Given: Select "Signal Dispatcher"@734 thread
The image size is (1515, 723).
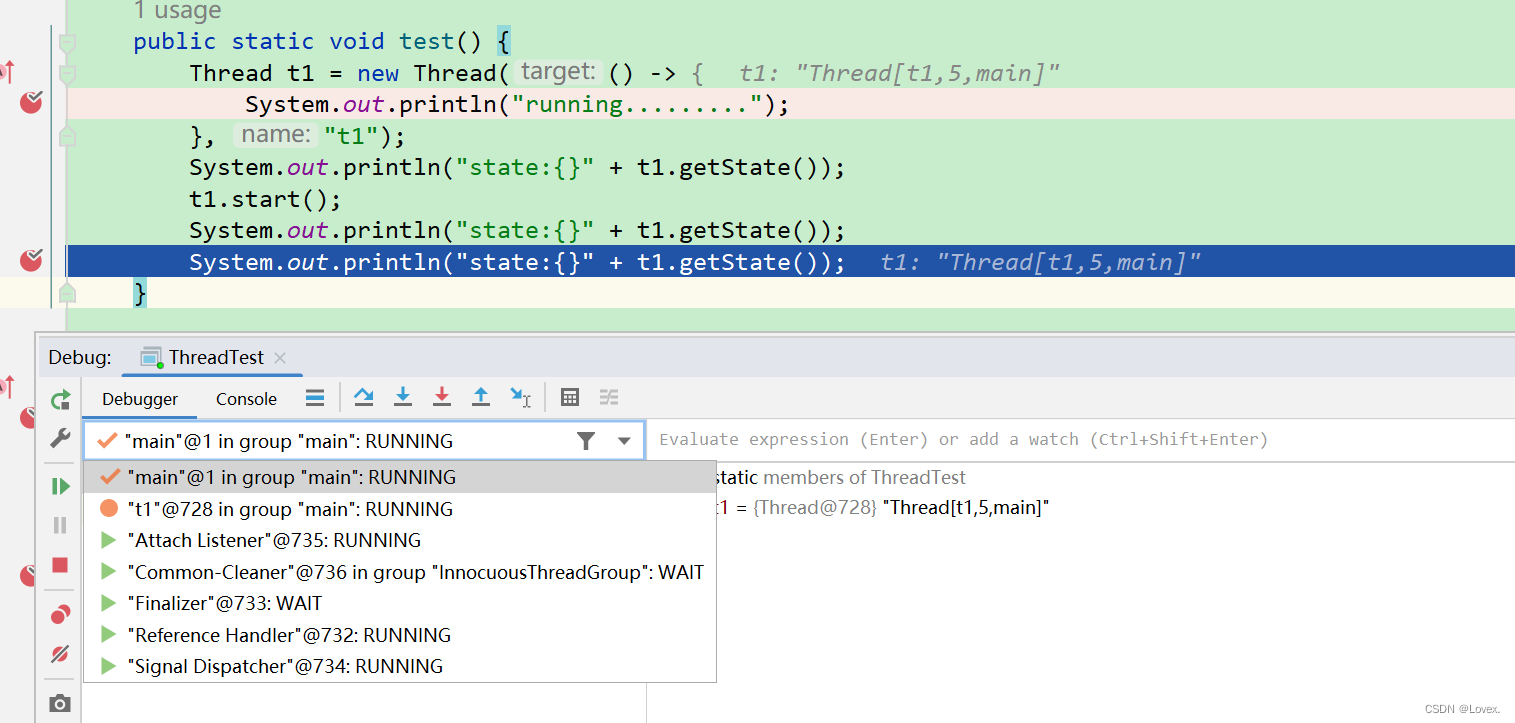Looking at the screenshot, I should (x=400, y=666).
